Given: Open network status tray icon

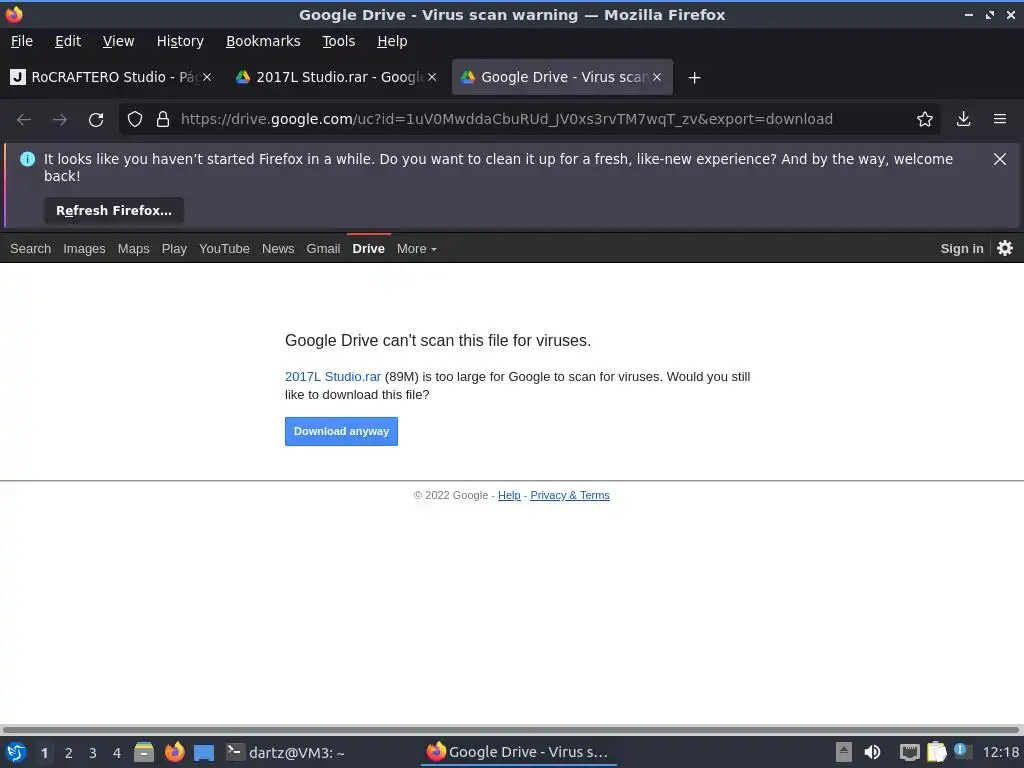Looking at the screenshot, I should pyautogui.click(x=909, y=752).
